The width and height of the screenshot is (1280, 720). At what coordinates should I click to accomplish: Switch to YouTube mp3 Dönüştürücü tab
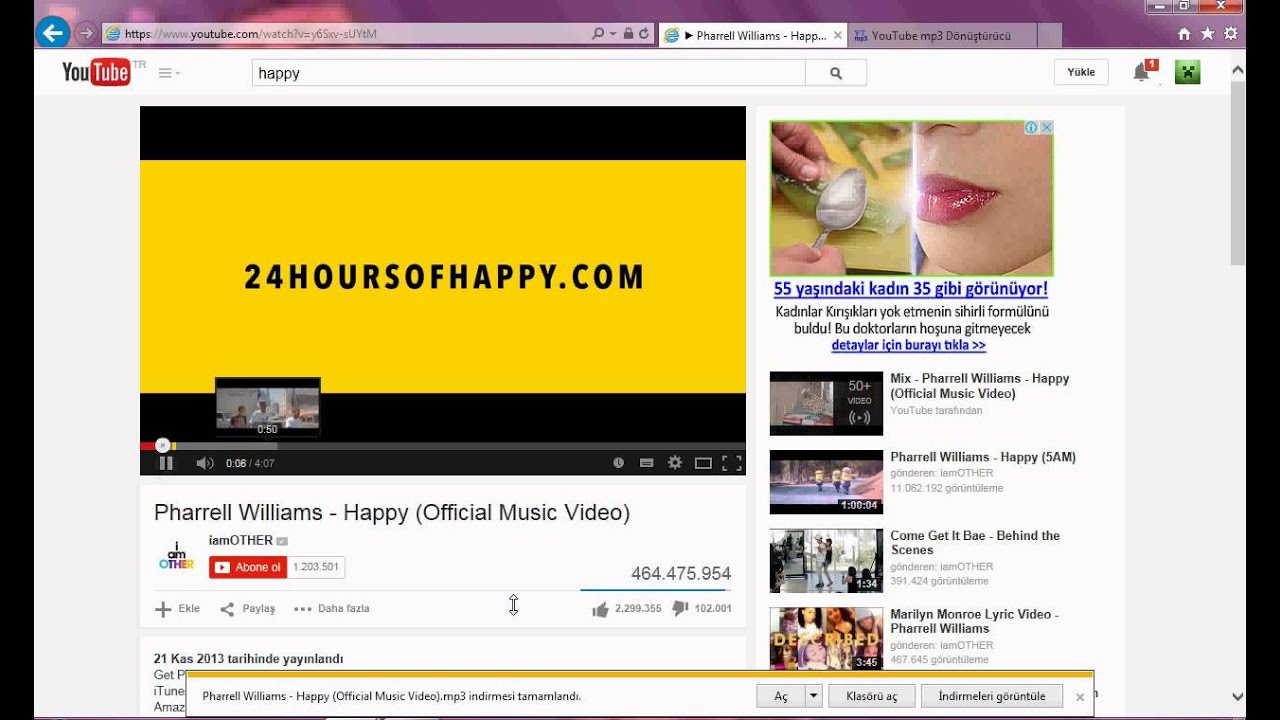(941, 35)
